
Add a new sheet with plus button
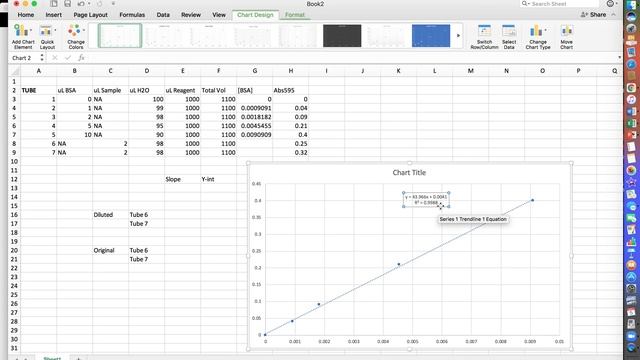pos(78,358)
